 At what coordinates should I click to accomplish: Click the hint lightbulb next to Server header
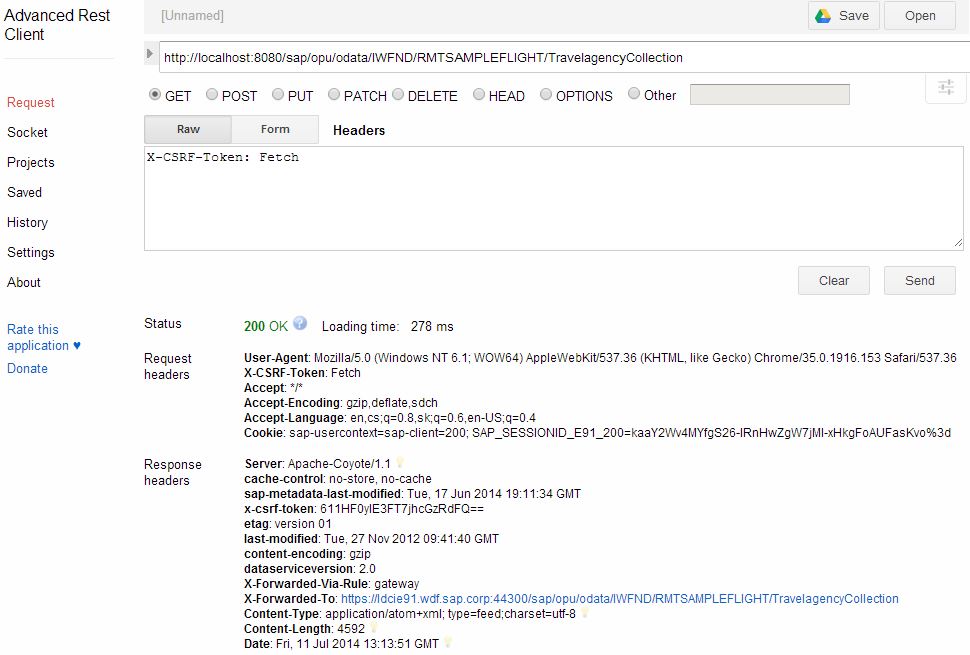pos(399,463)
